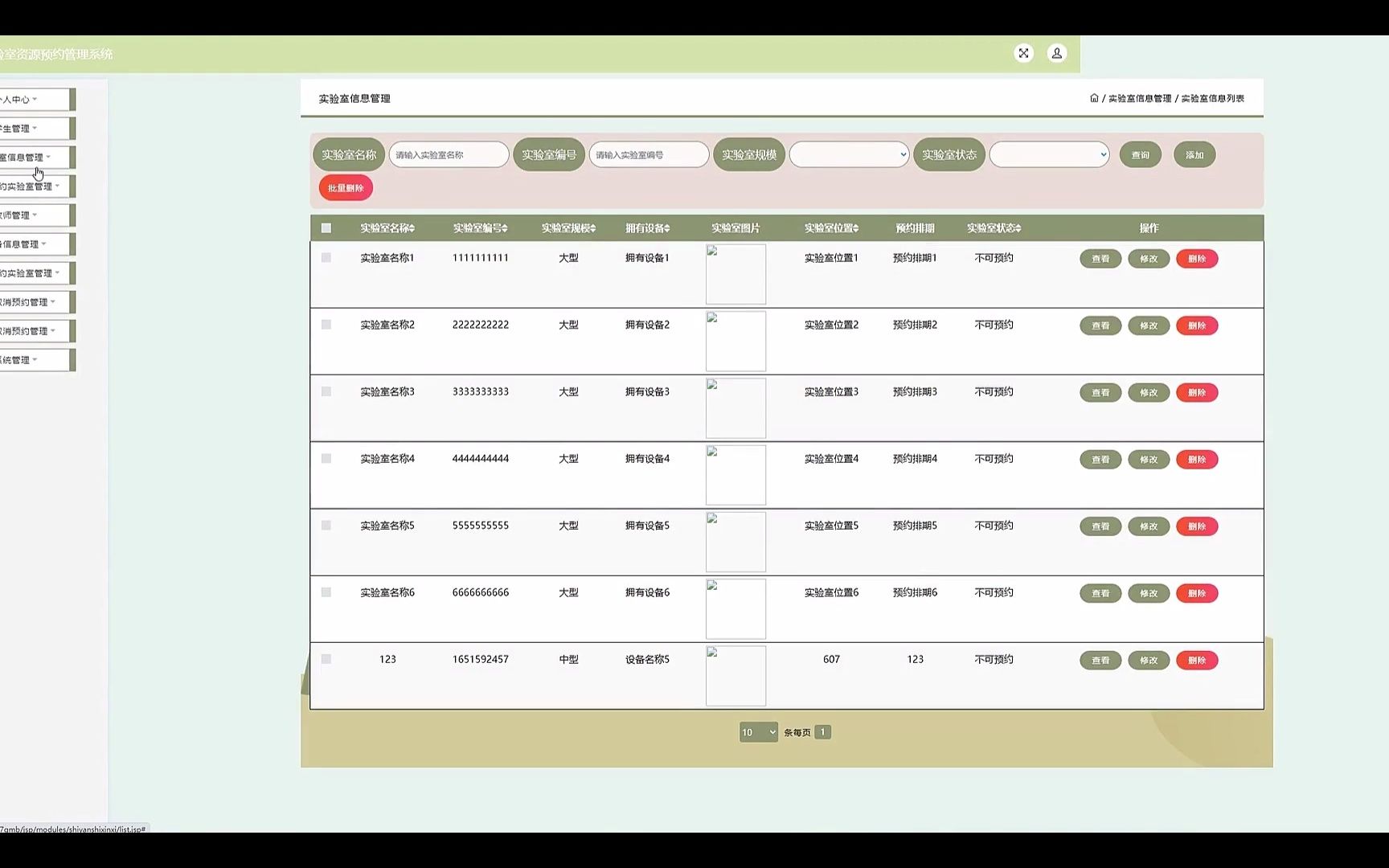Focus the 请输入实验室名称 input field

coord(449,154)
